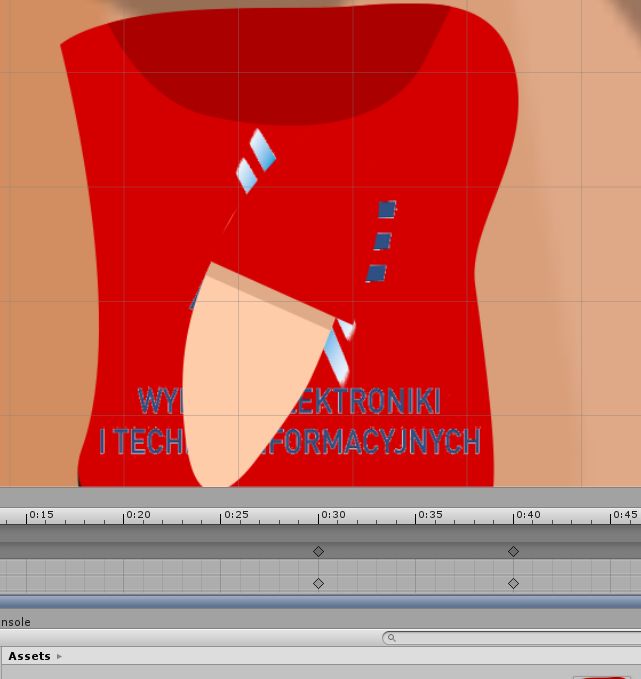Select summary-row keyframe at 0:30
641x679 pixels.
click(x=318, y=551)
